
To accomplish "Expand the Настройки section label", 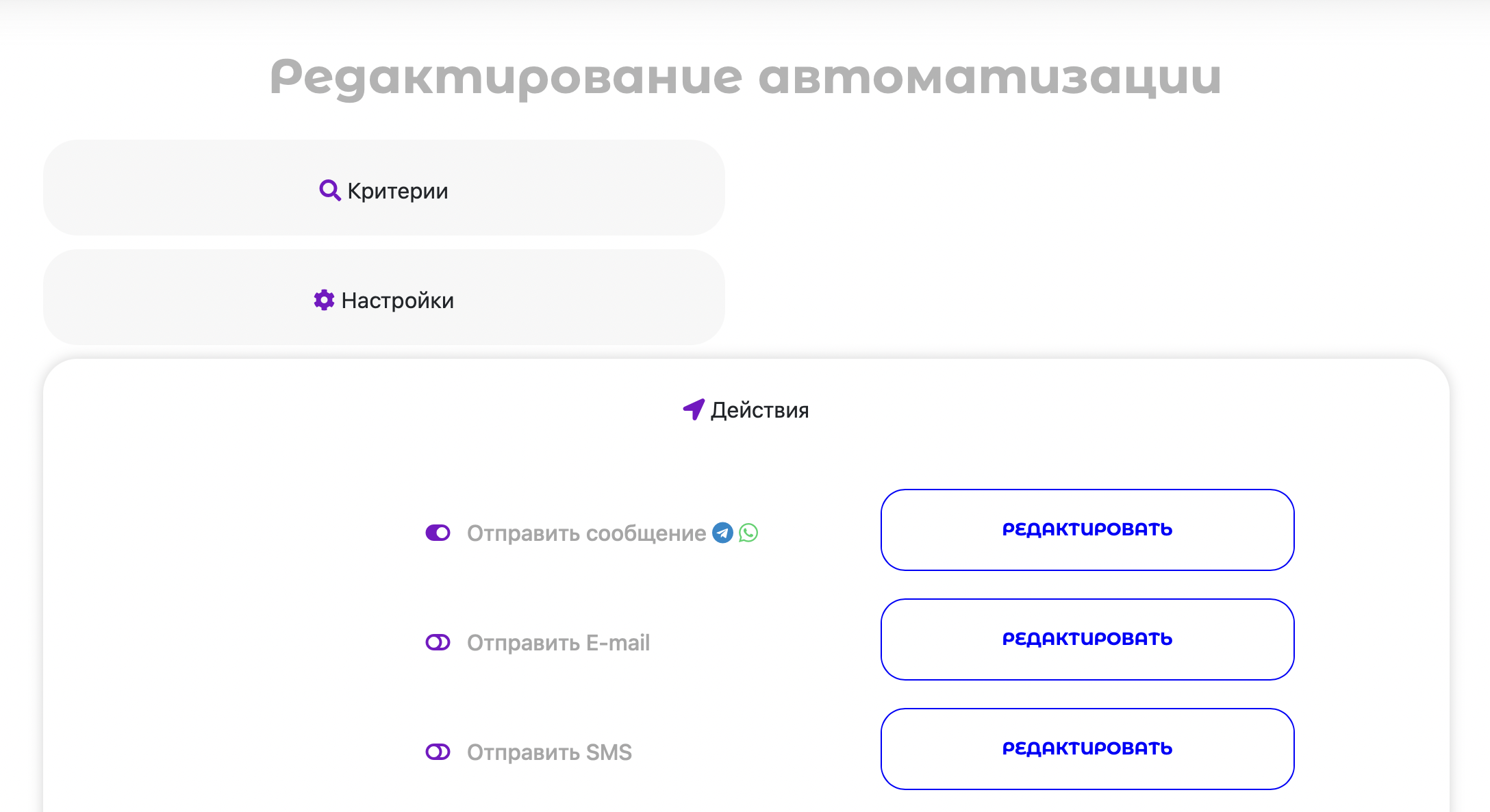I will coord(397,300).
